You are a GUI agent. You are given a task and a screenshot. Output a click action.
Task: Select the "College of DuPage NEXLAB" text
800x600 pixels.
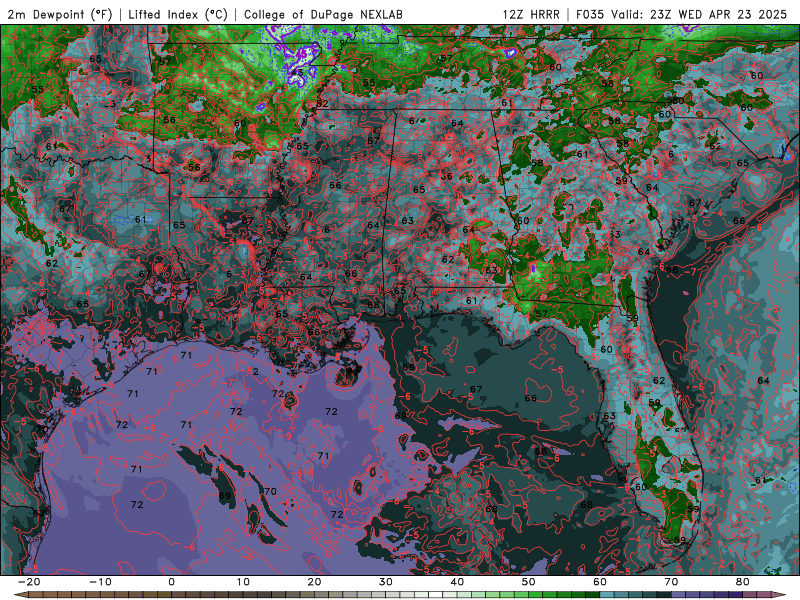pyautogui.click(x=323, y=14)
